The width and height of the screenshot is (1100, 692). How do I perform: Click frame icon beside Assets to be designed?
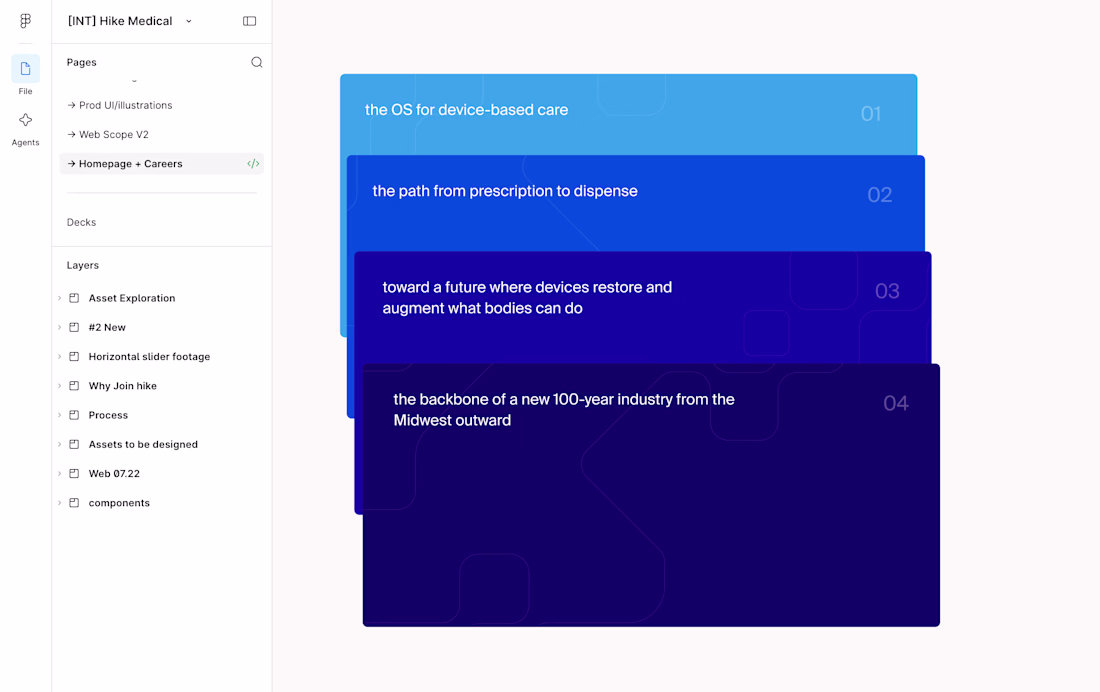click(74, 444)
